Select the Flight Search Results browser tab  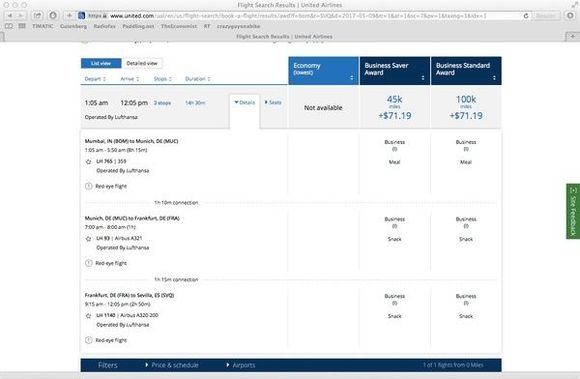tap(284, 36)
